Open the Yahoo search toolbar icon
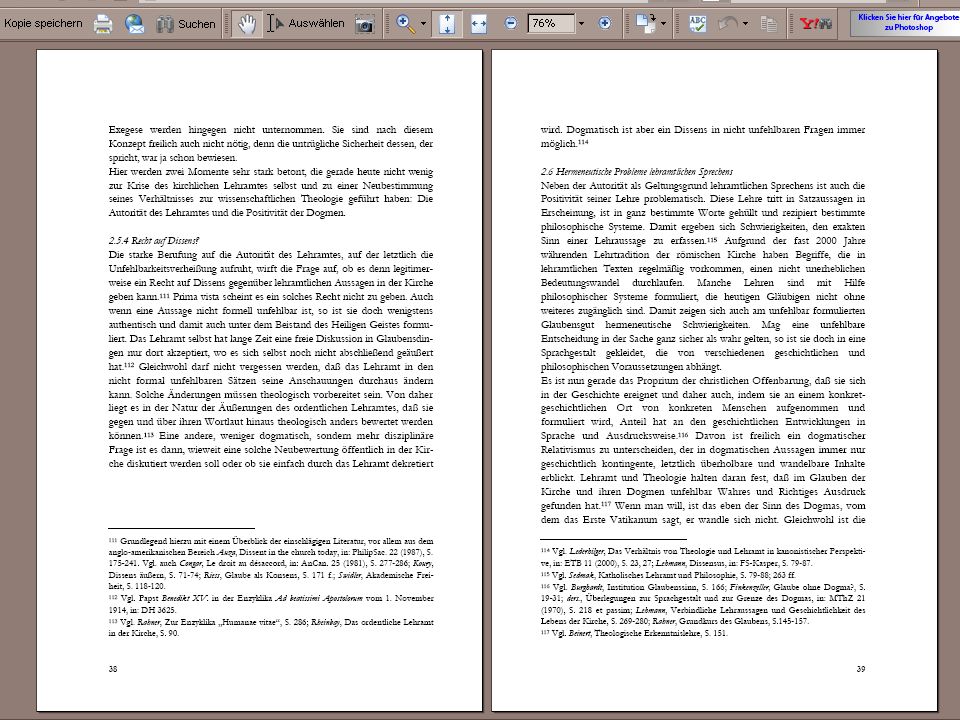The height and width of the screenshot is (720, 960). click(x=816, y=24)
